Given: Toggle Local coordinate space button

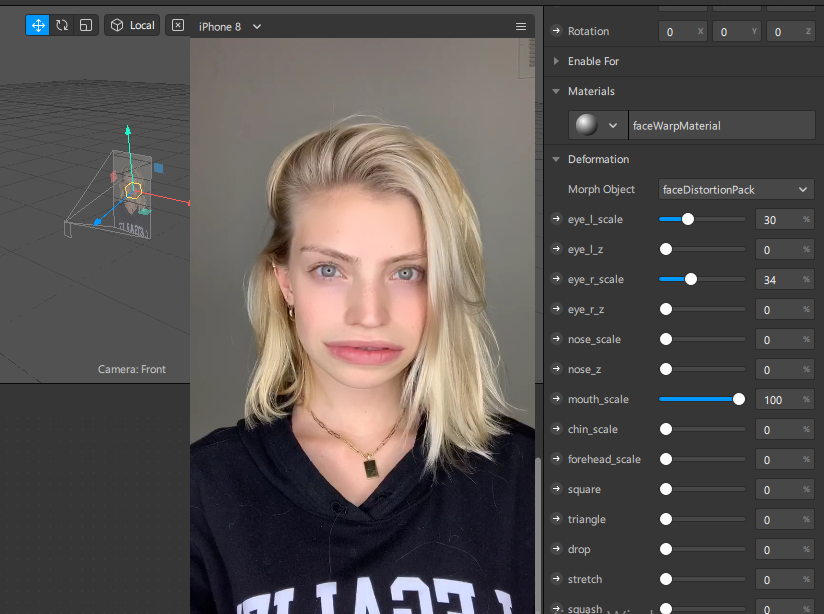Looking at the screenshot, I should click(132, 25).
